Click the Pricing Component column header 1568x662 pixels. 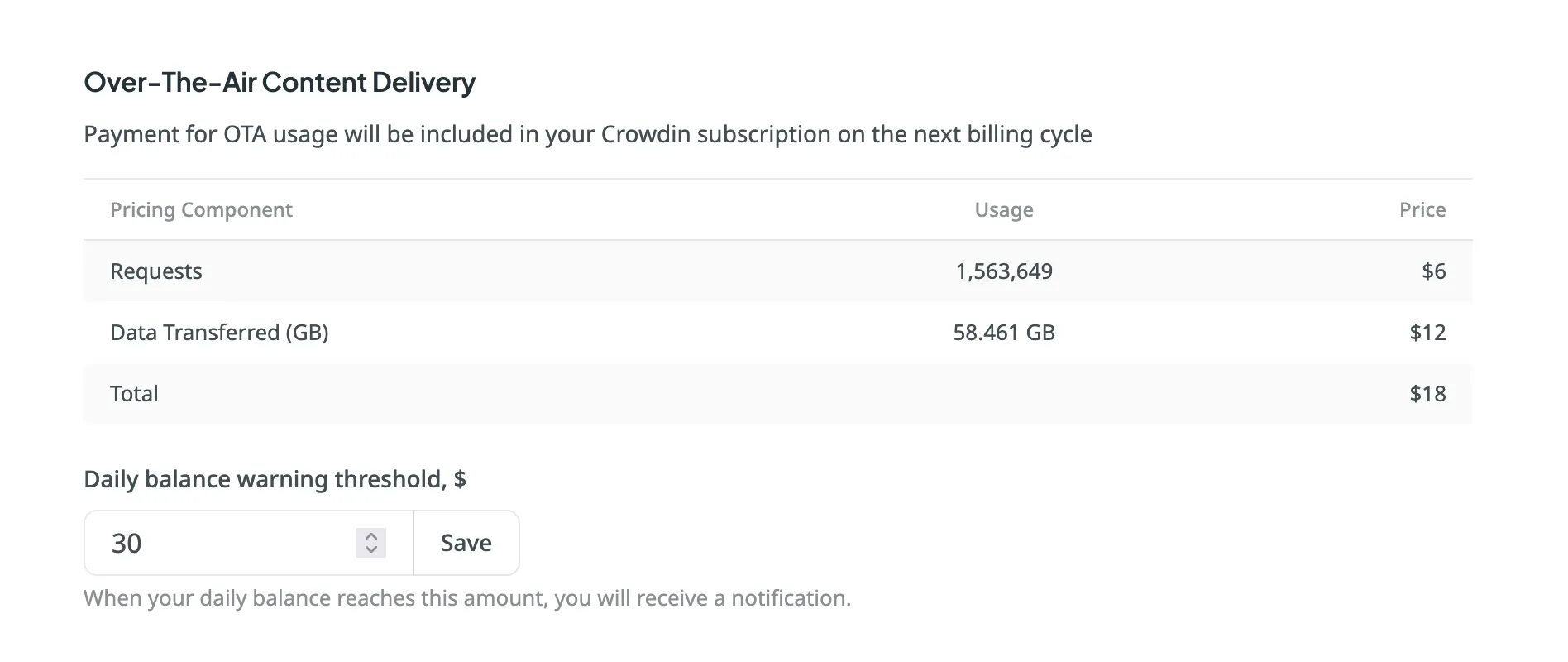tap(201, 209)
